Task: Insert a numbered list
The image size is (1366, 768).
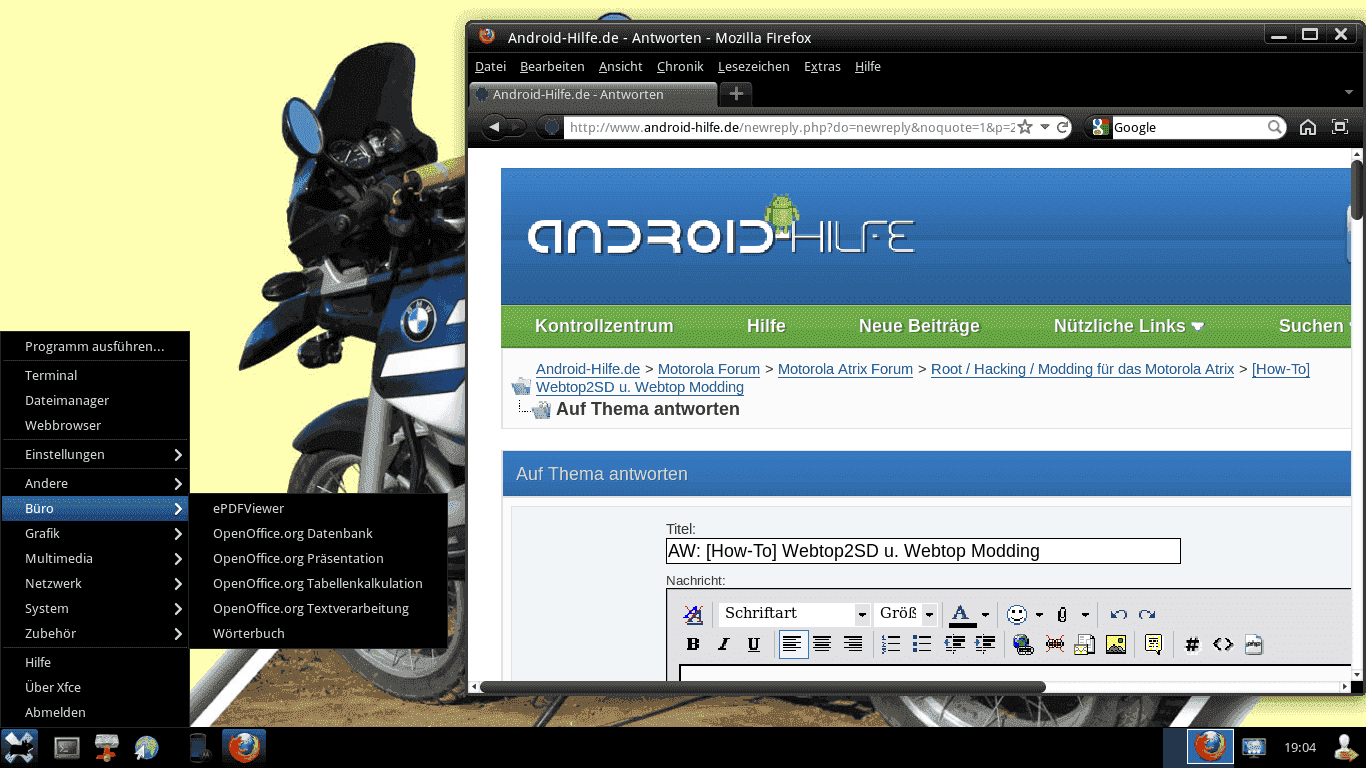Action: click(x=892, y=645)
